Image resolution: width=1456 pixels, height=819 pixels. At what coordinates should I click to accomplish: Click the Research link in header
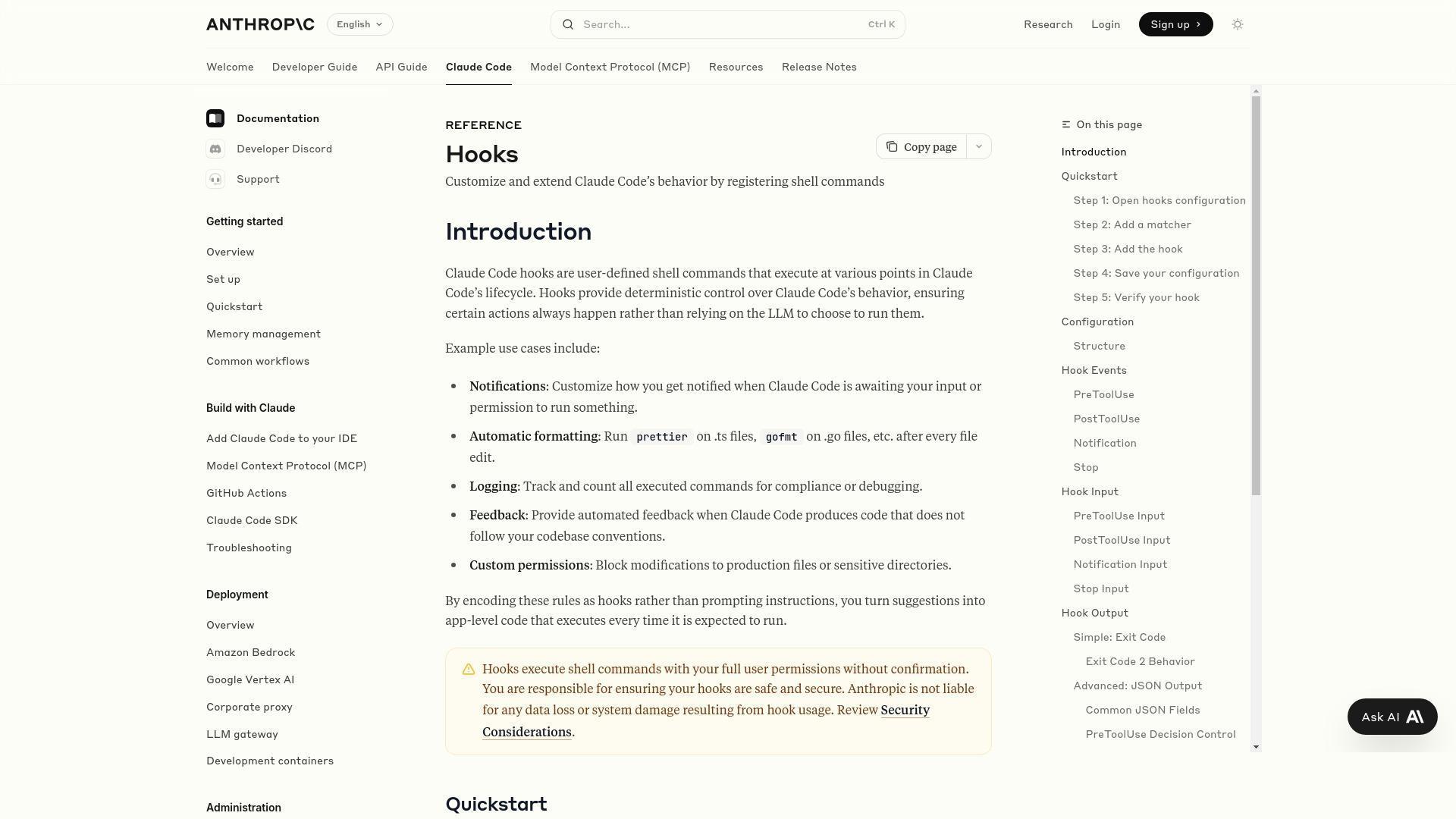pos(1048,24)
